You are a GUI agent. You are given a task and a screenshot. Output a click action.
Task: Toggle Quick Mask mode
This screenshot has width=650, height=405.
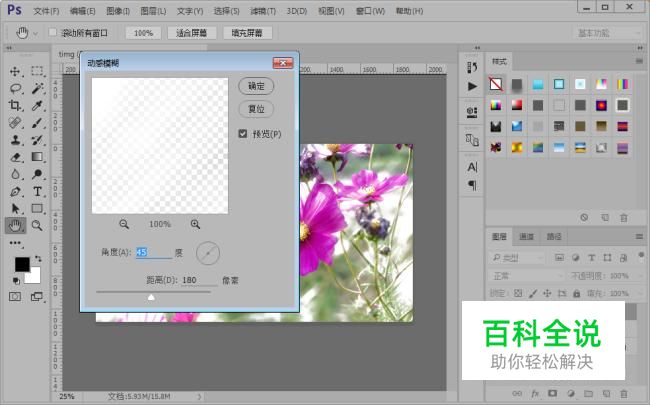[15, 296]
